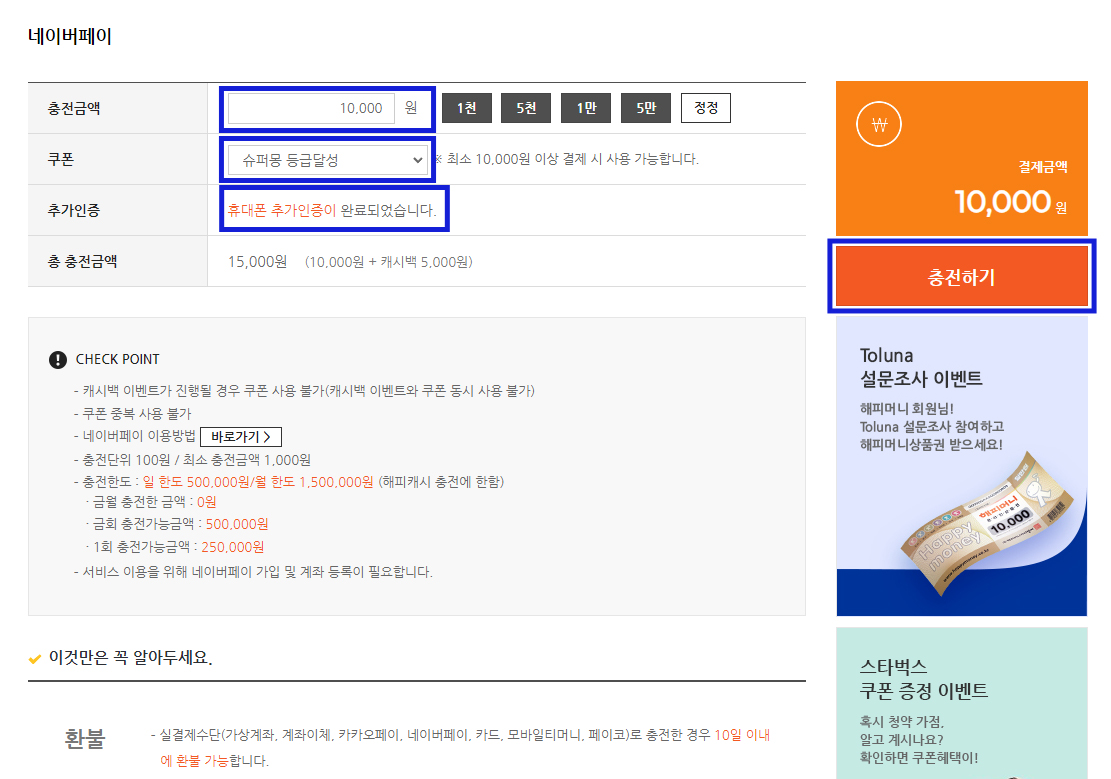
Task: Open the 슈퍼몽 등급달성 coupon dropdown
Action: pos(327,160)
